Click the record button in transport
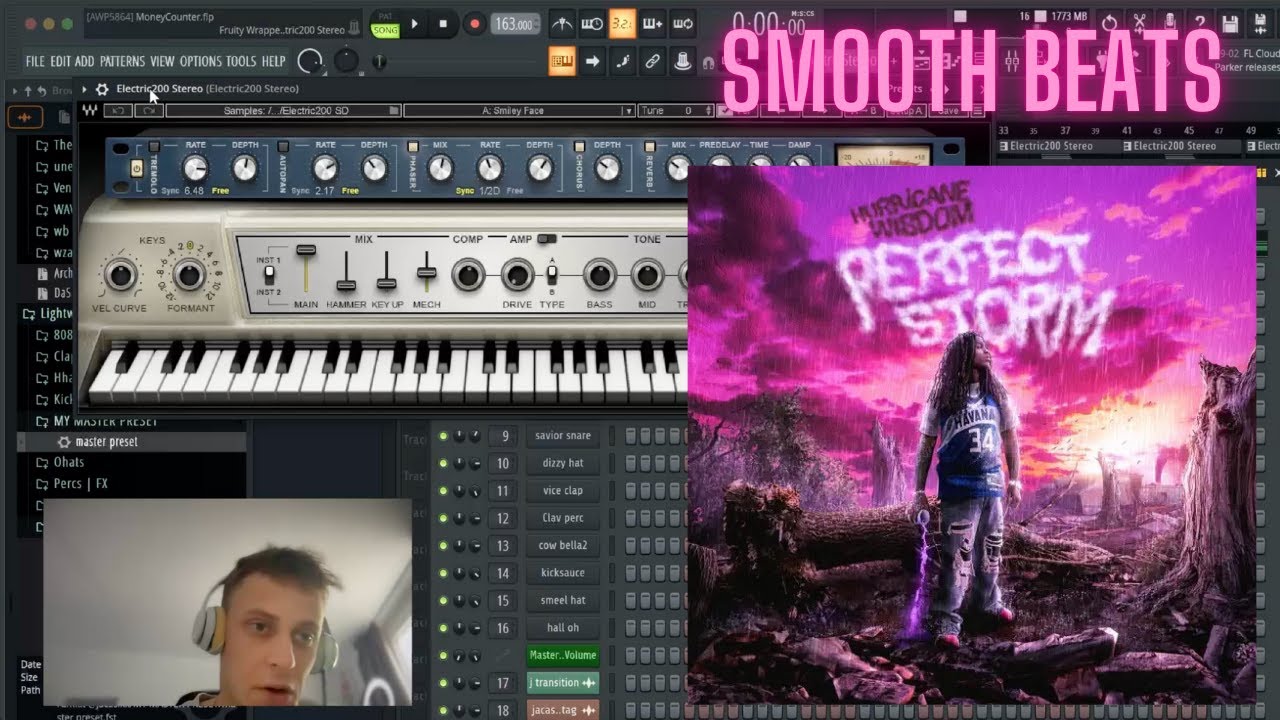Screen dimensions: 1280x720 474,24
